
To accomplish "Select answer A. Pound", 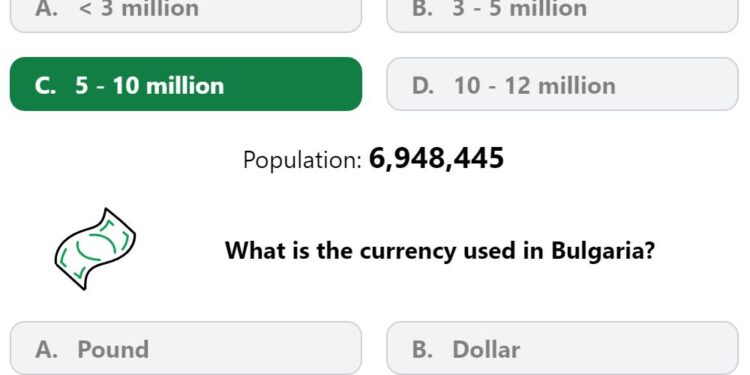I will coord(186,348).
